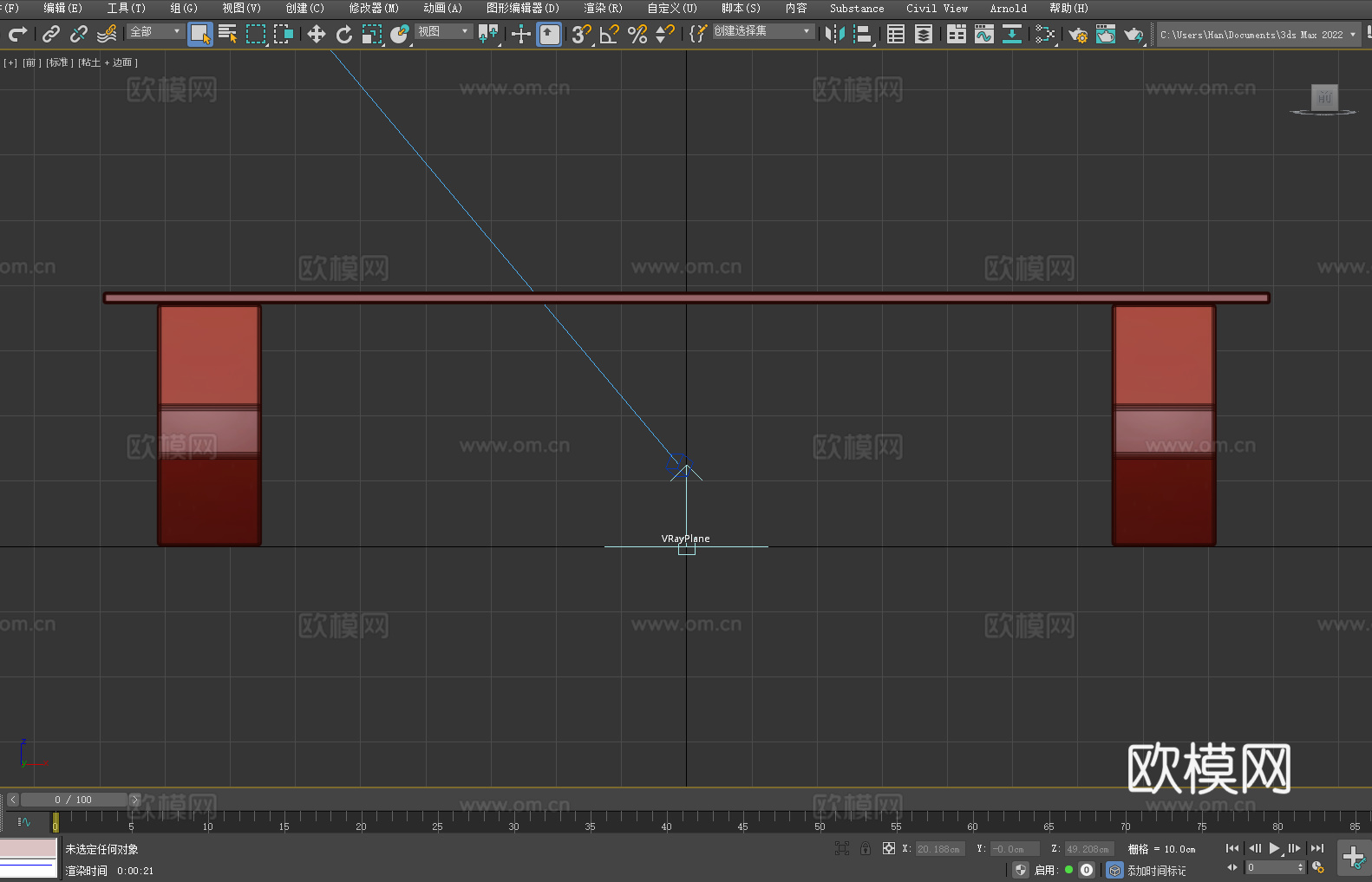Toggle Window/Crossing selection mode
Viewport: 1372px width, 882px height.
click(284, 34)
